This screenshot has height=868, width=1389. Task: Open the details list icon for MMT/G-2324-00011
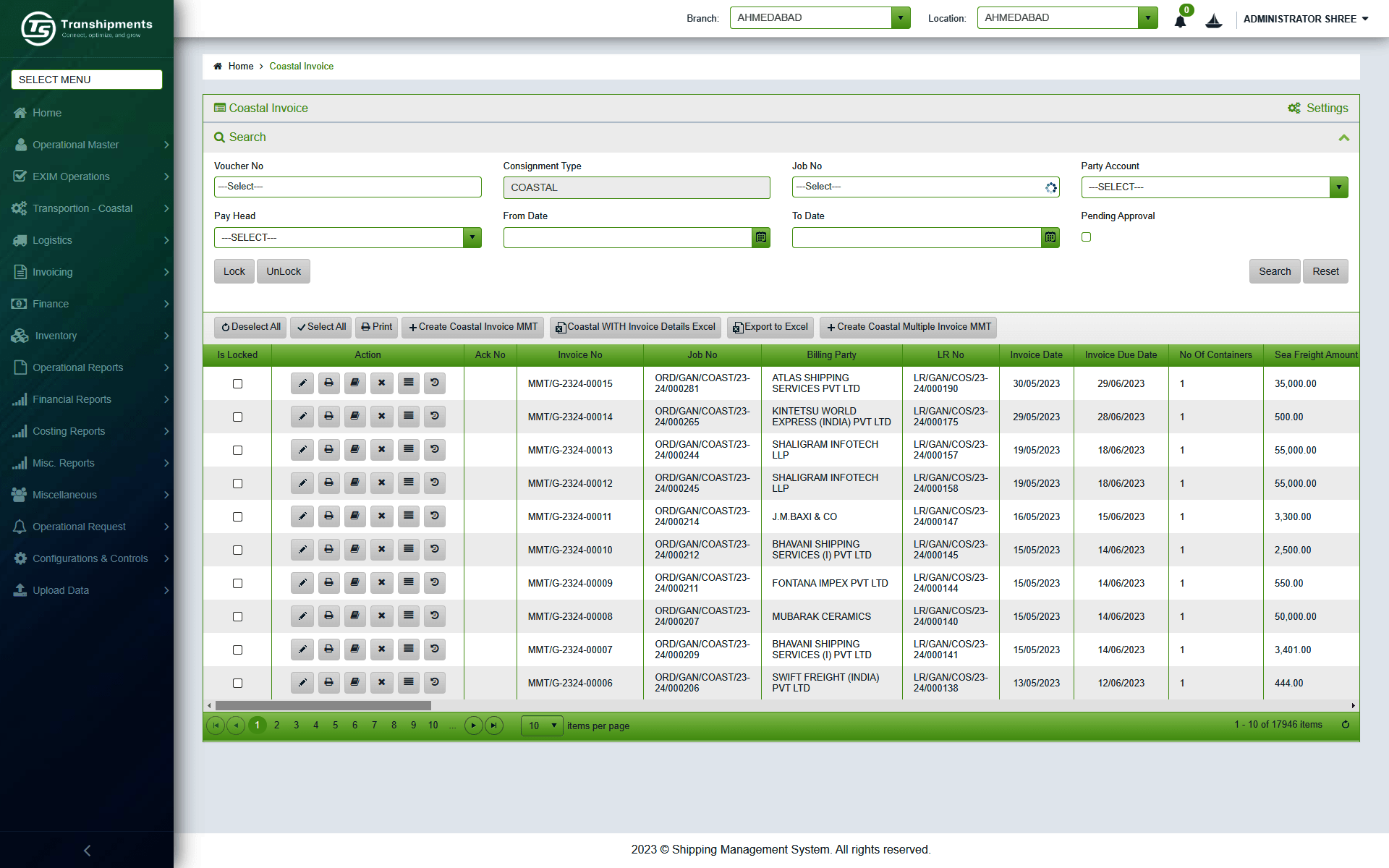[408, 516]
